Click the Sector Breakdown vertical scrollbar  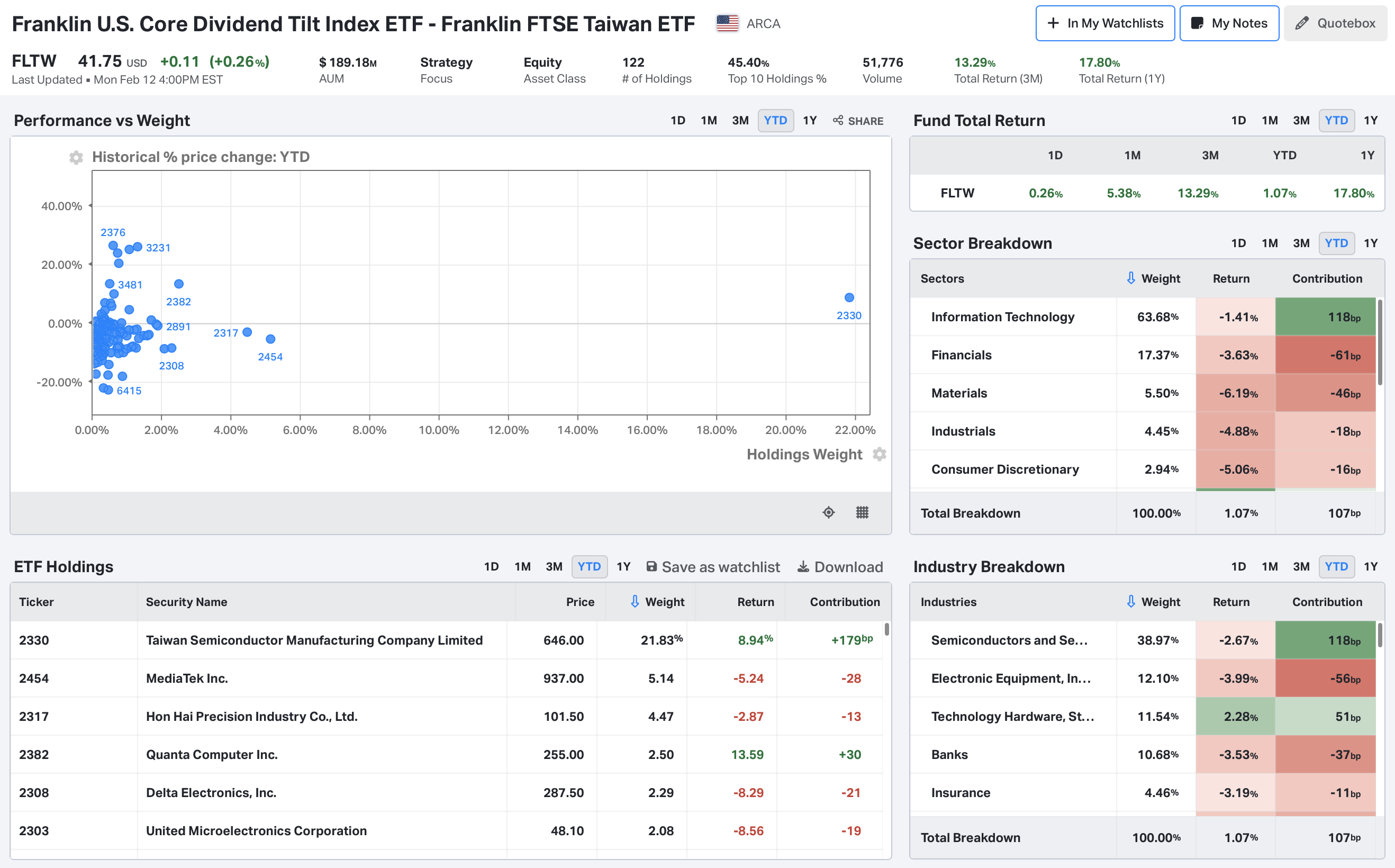click(1381, 342)
